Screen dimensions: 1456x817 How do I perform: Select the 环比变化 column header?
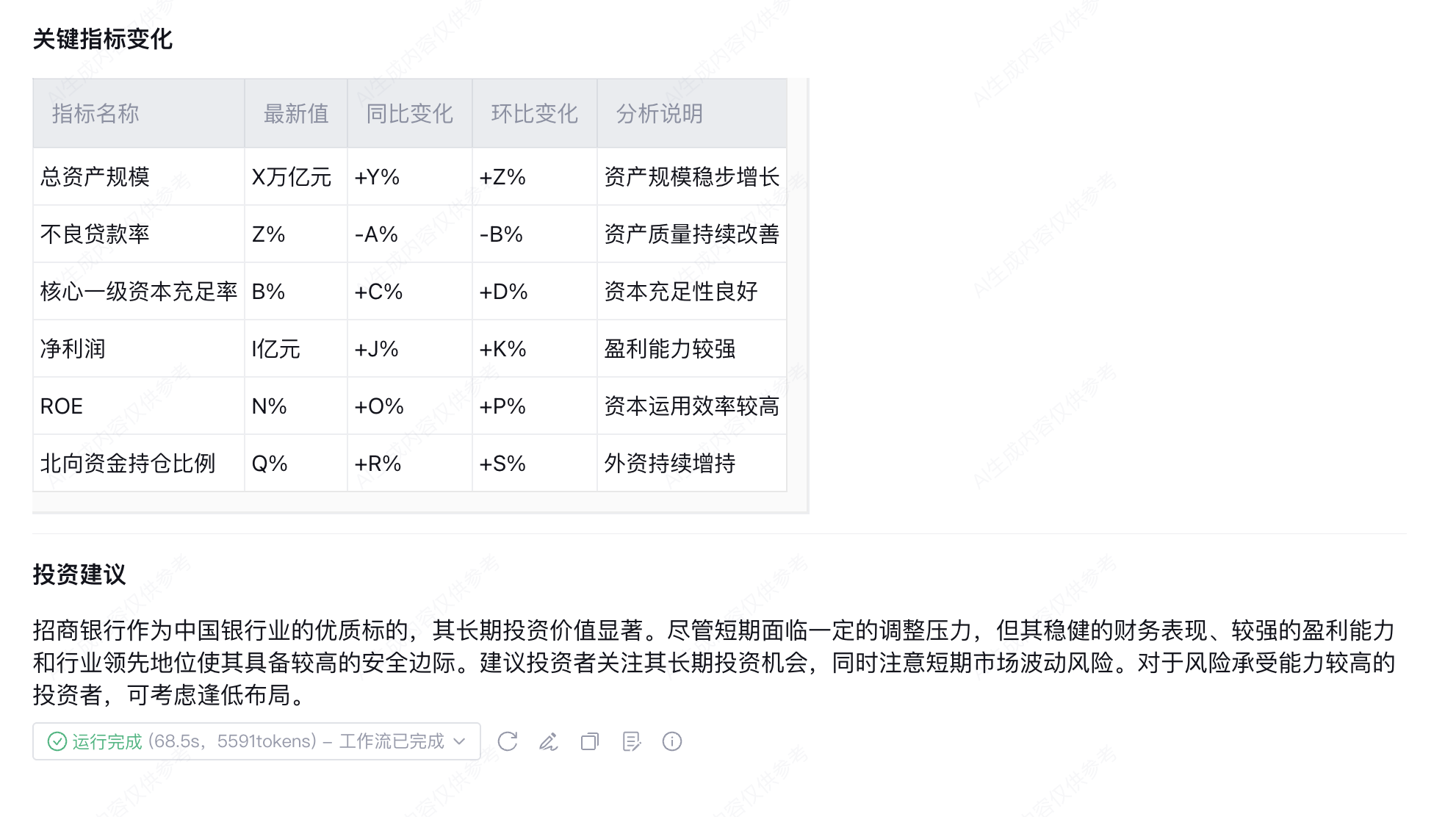click(534, 114)
